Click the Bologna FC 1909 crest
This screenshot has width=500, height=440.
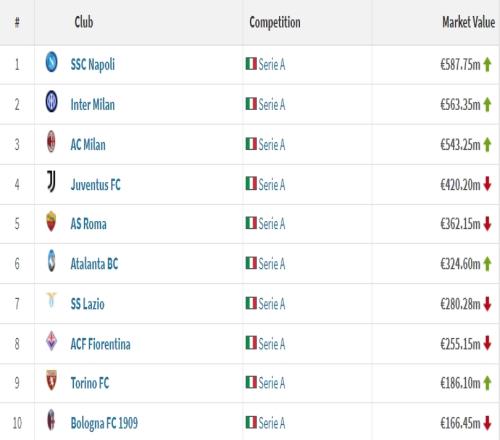tap(51, 420)
